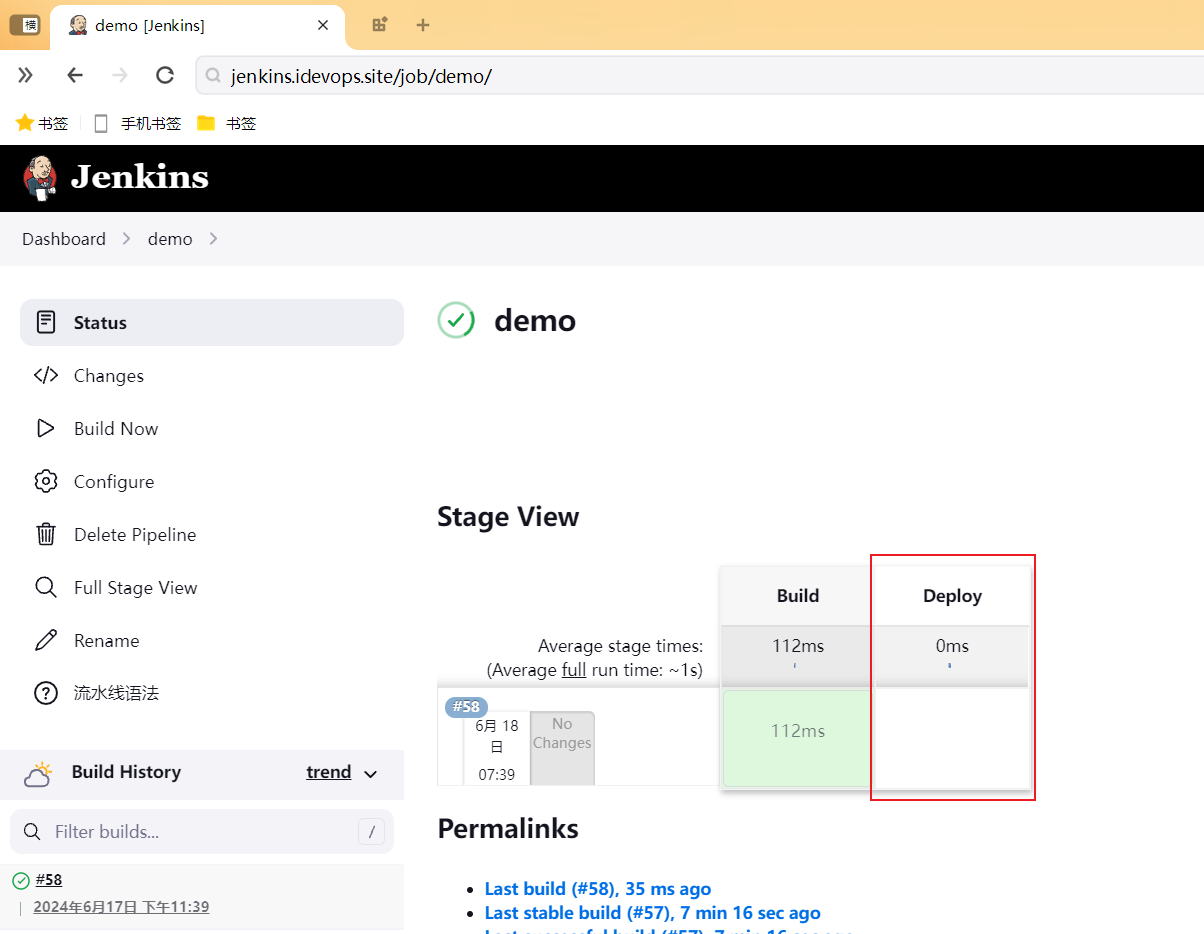Click the leftmost icon in the browser tab strip

[x=24, y=25]
